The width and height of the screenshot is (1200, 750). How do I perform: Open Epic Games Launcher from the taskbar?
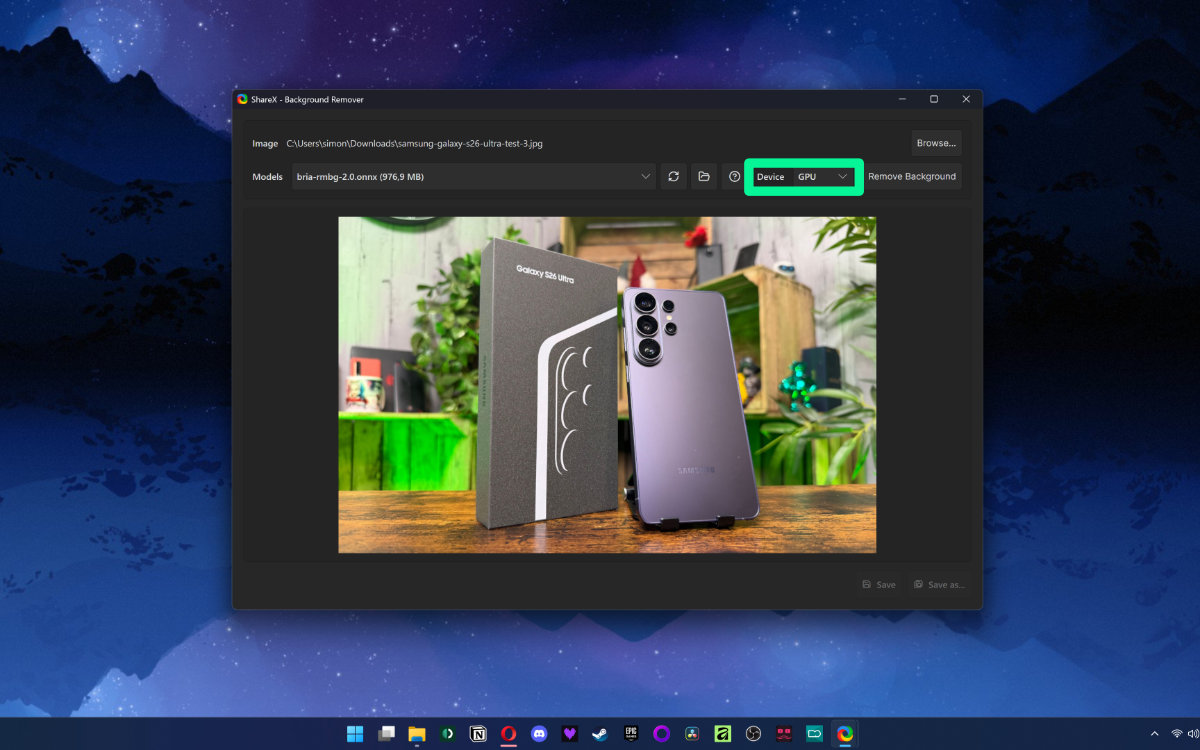[x=631, y=734]
